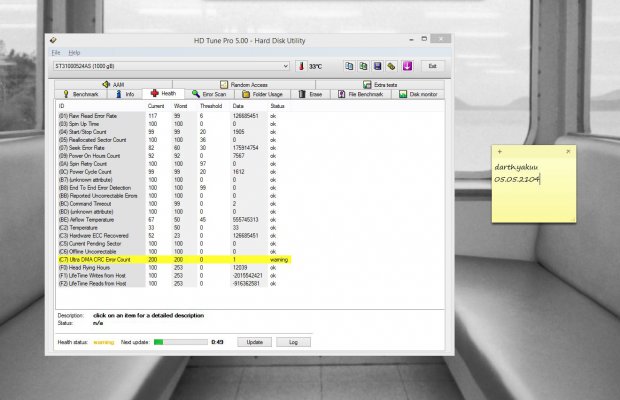Select the Seek Error Rate row

tap(174, 148)
